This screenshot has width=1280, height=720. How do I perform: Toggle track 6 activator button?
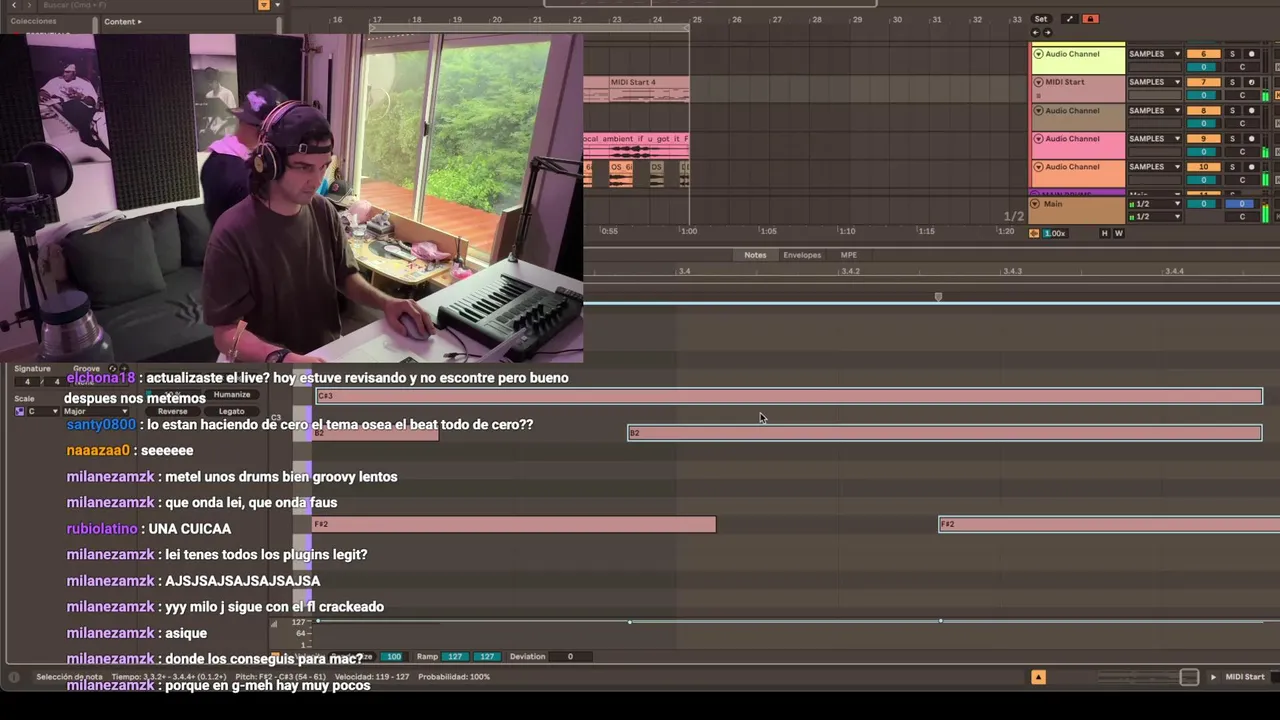tap(1203, 54)
